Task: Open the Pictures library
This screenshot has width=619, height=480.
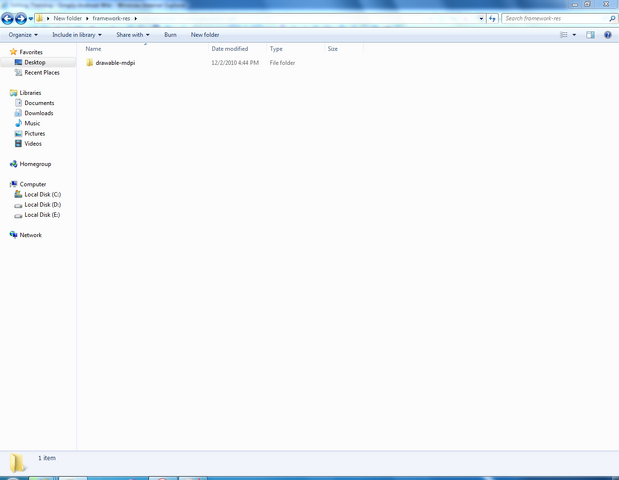Action: point(35,134)
